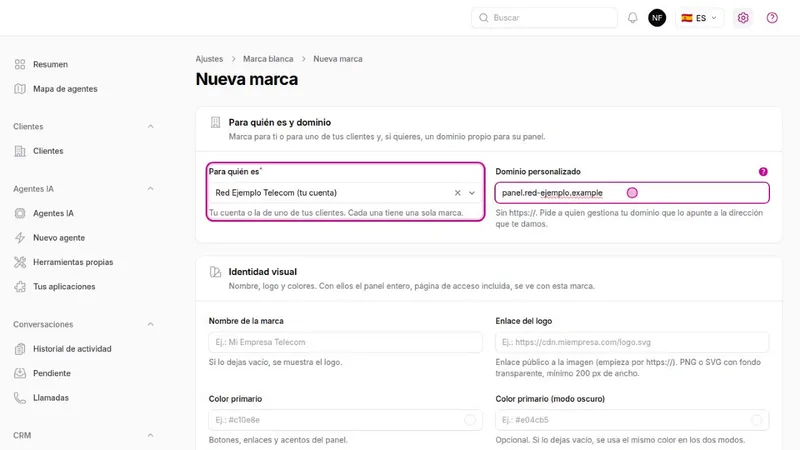Click the map icon beside Mapa de agentes

[20, 89]
